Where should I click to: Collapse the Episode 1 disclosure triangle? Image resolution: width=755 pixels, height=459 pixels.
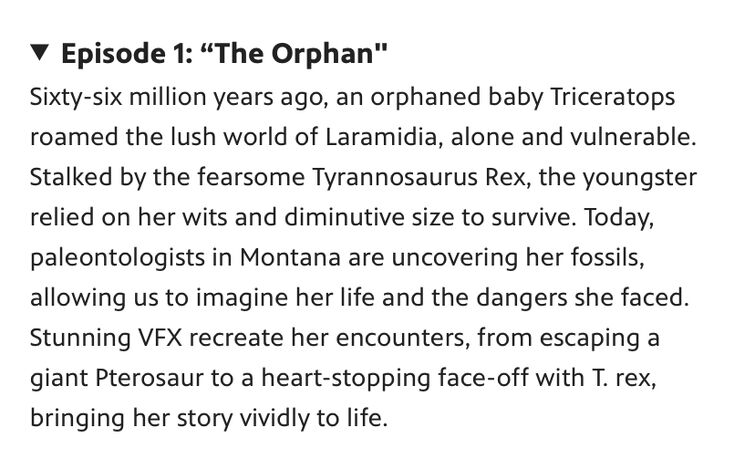(x=39, y=52)
